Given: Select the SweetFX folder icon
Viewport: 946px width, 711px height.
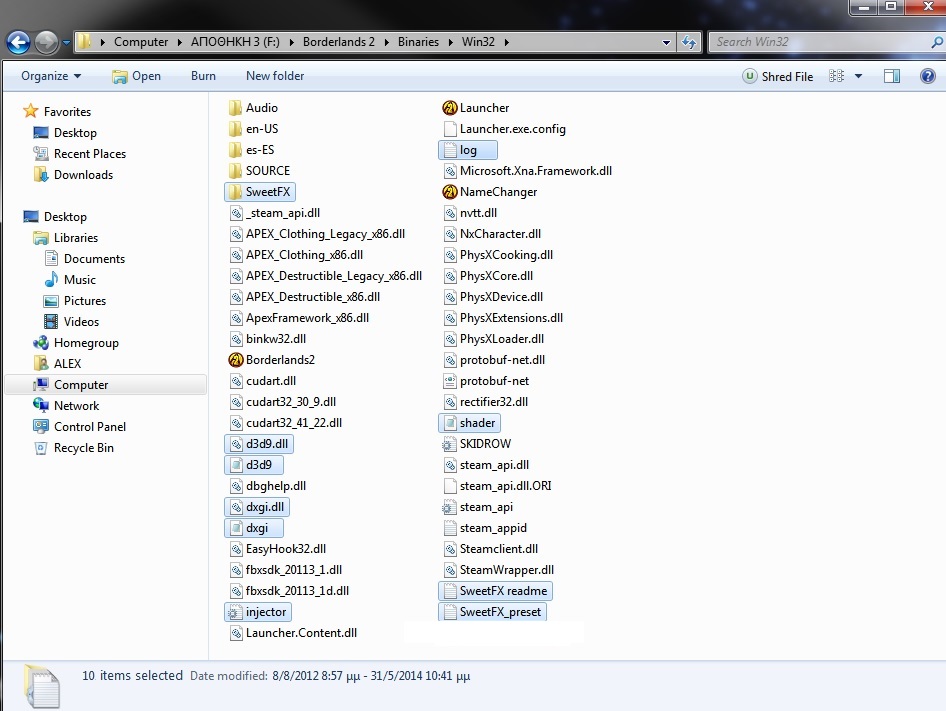Looking at the screenshot, I should click(x=235, y=192).
